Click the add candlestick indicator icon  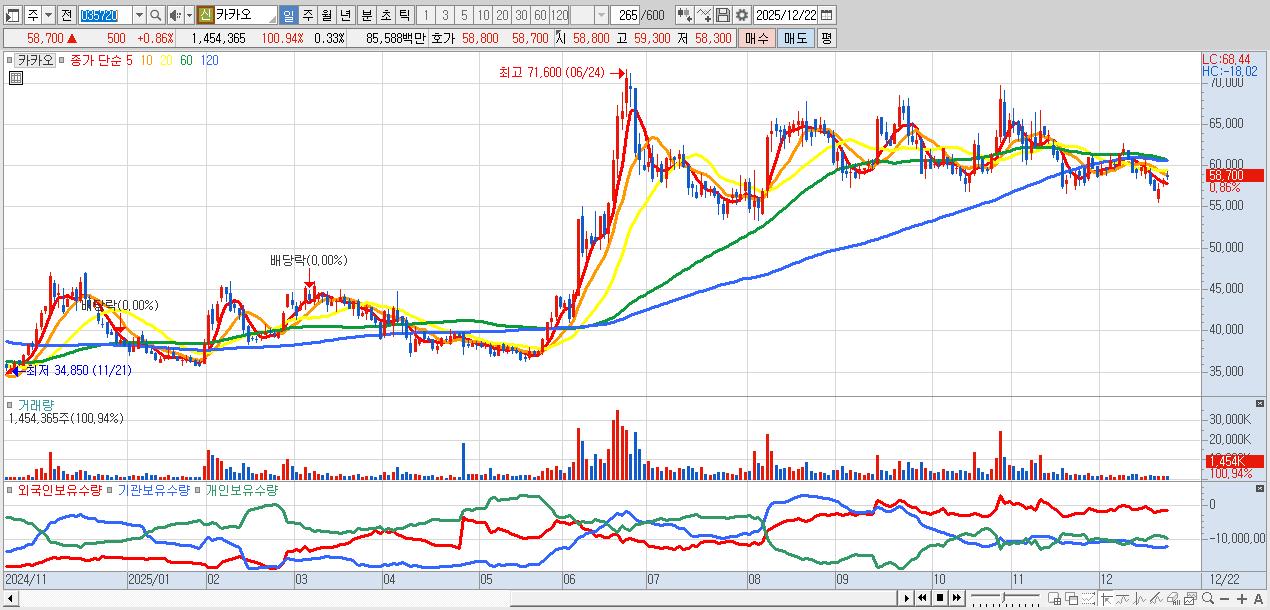pos(685,15)
